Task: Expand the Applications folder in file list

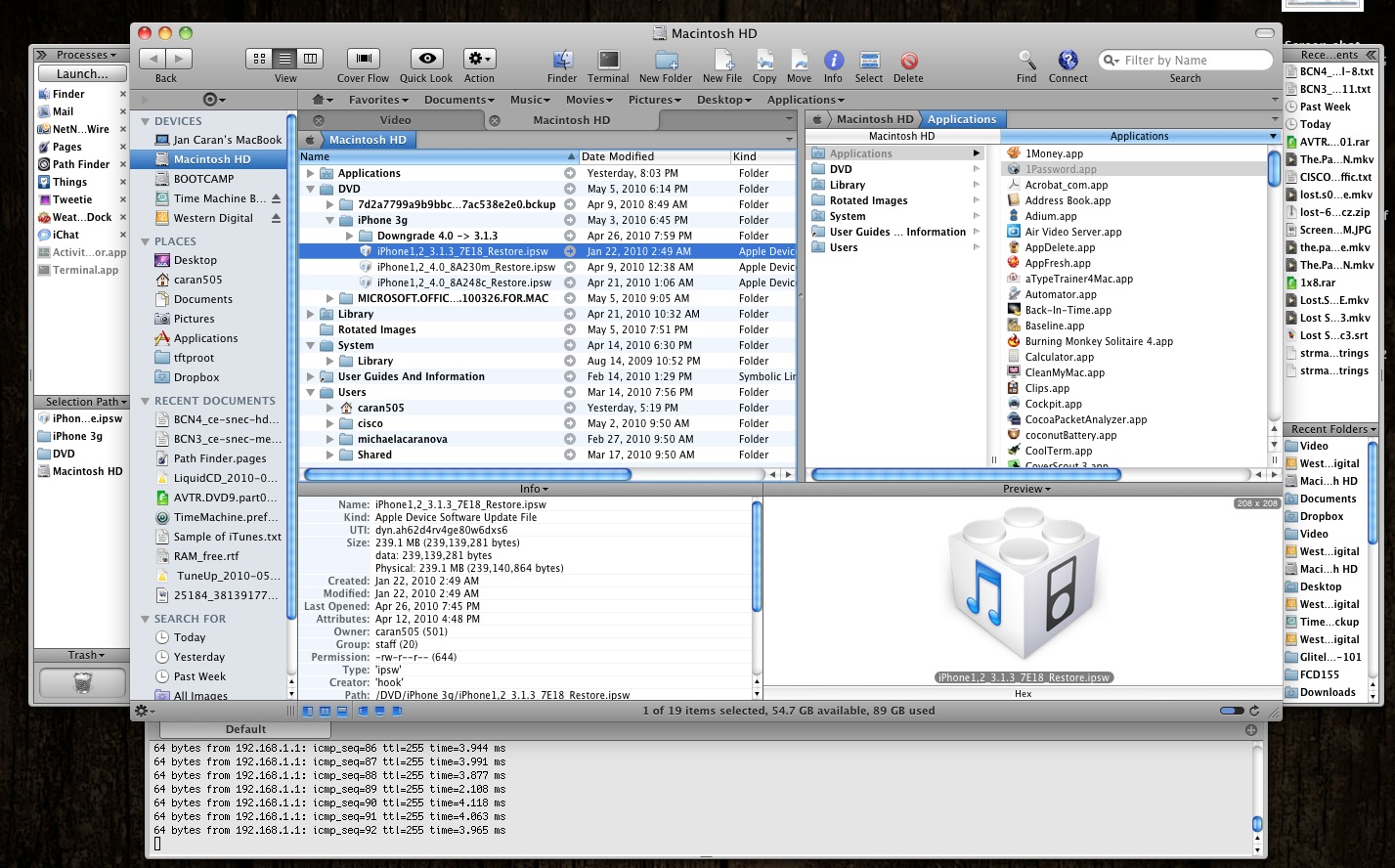Action: [311, 174]
